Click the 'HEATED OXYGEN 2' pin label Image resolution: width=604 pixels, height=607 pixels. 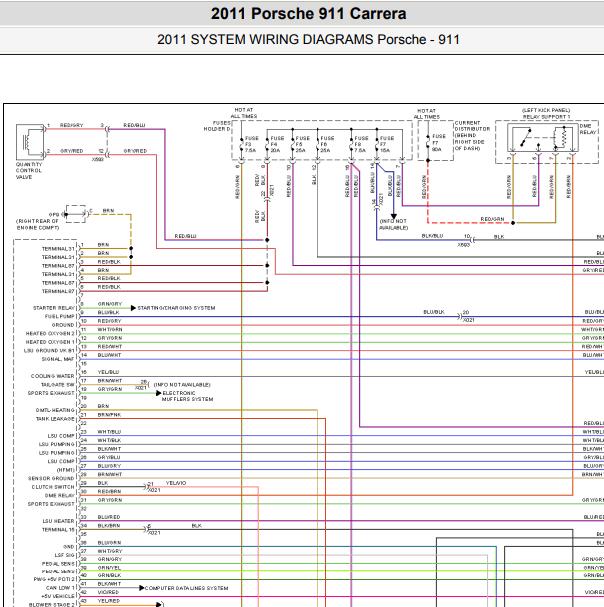(50, 334)
